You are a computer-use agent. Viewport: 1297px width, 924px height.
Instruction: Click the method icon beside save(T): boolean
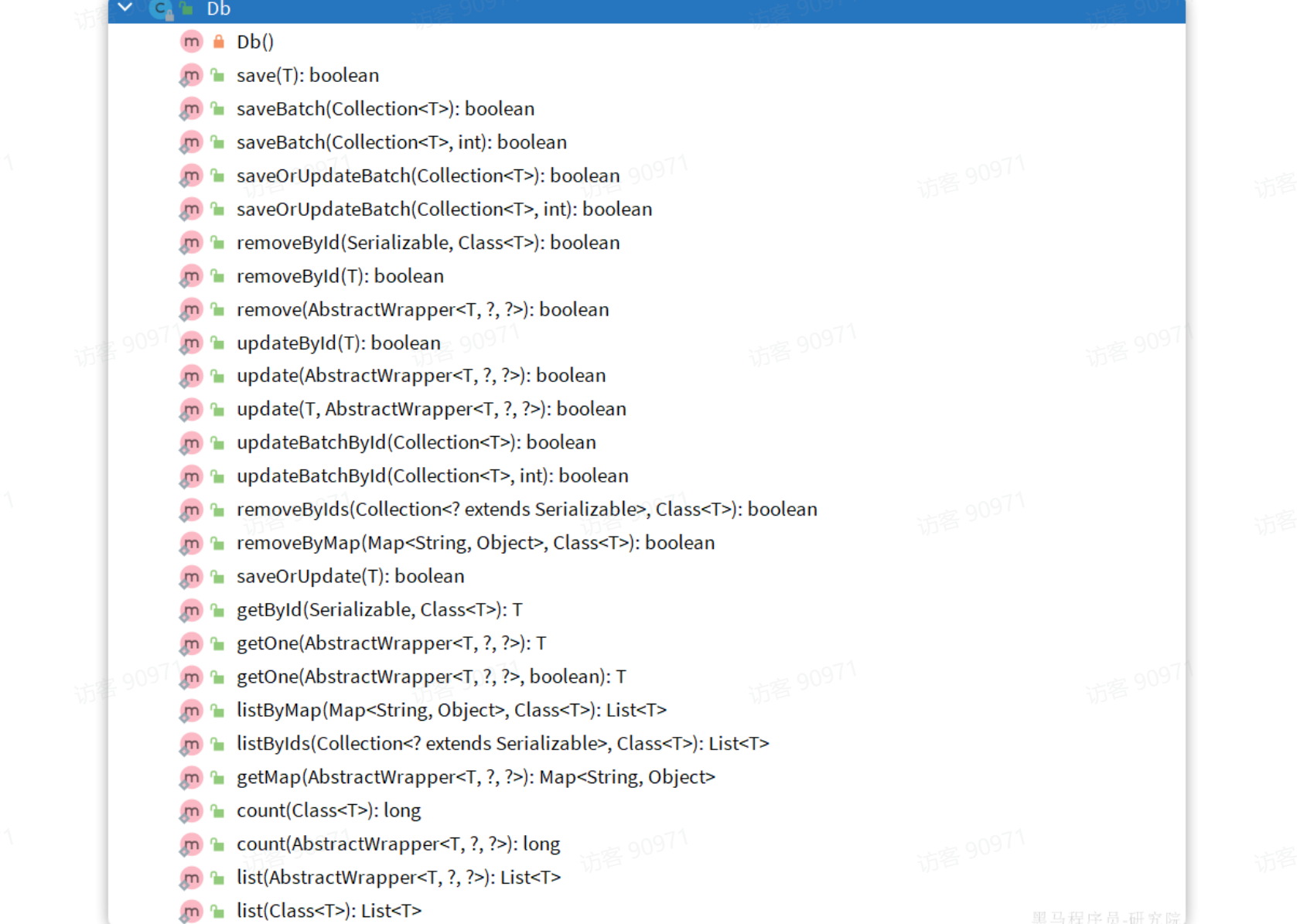point(191,75)
